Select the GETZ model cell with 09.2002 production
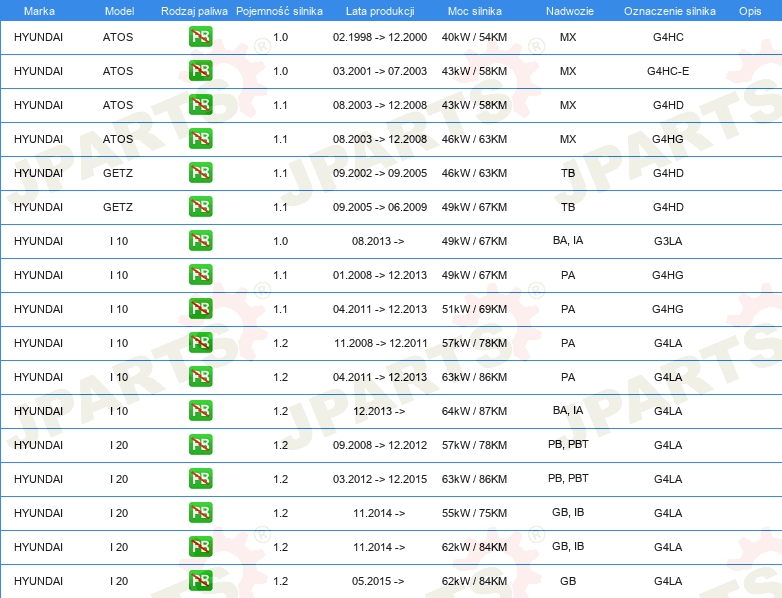 [118, 173]
